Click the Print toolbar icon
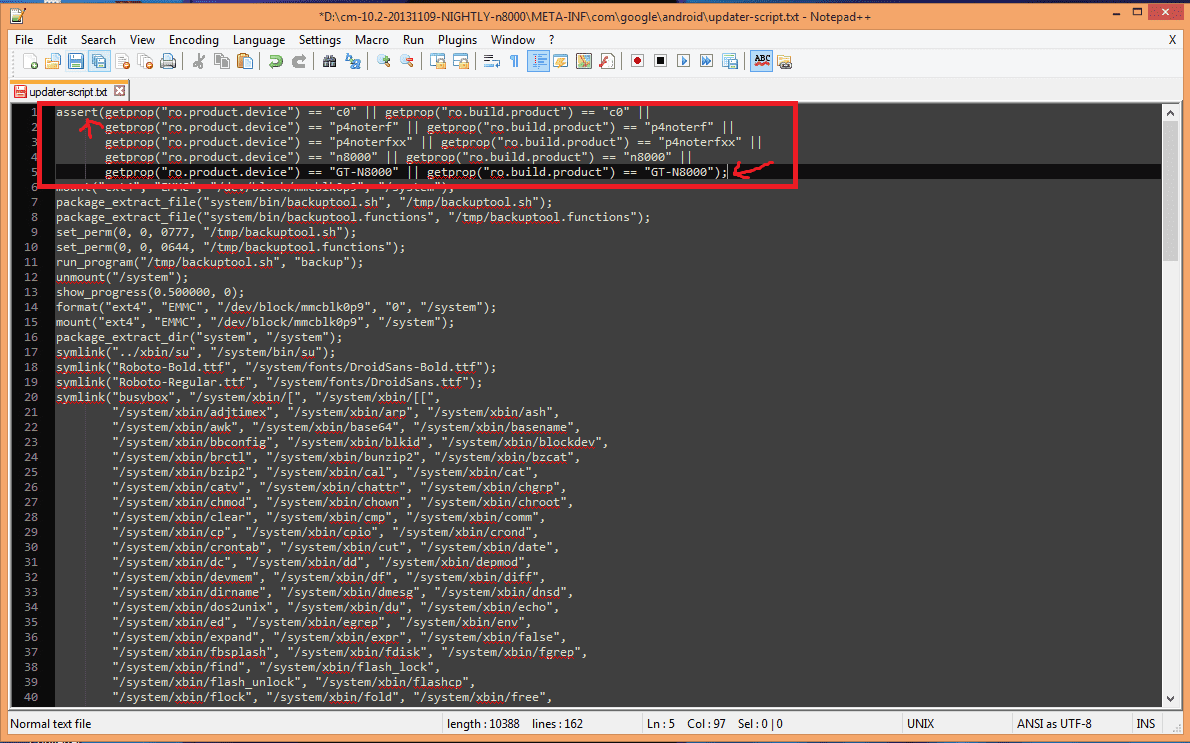 [168, 62]
